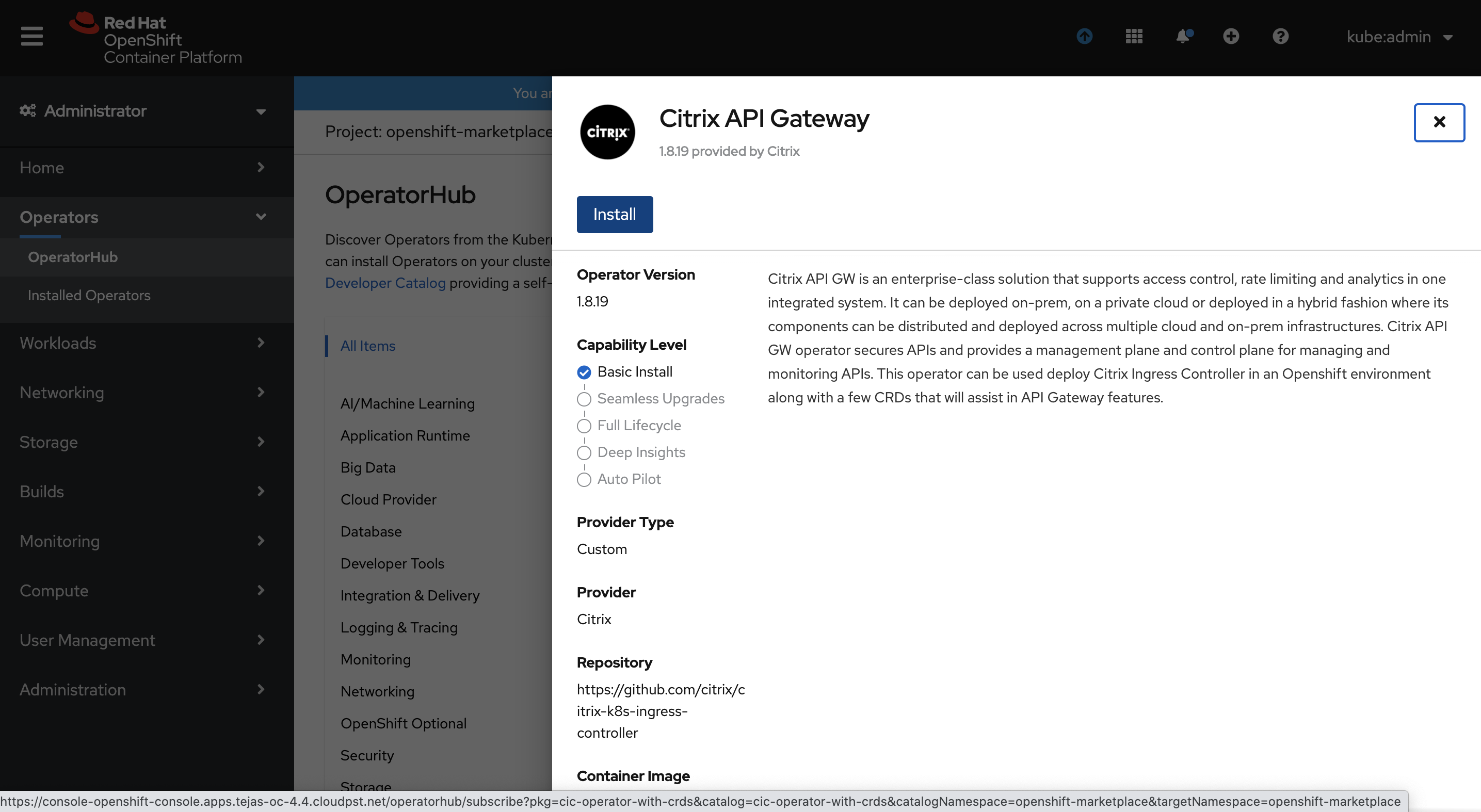
Task: Filter by Database category
Action: [x=371, y=531]
